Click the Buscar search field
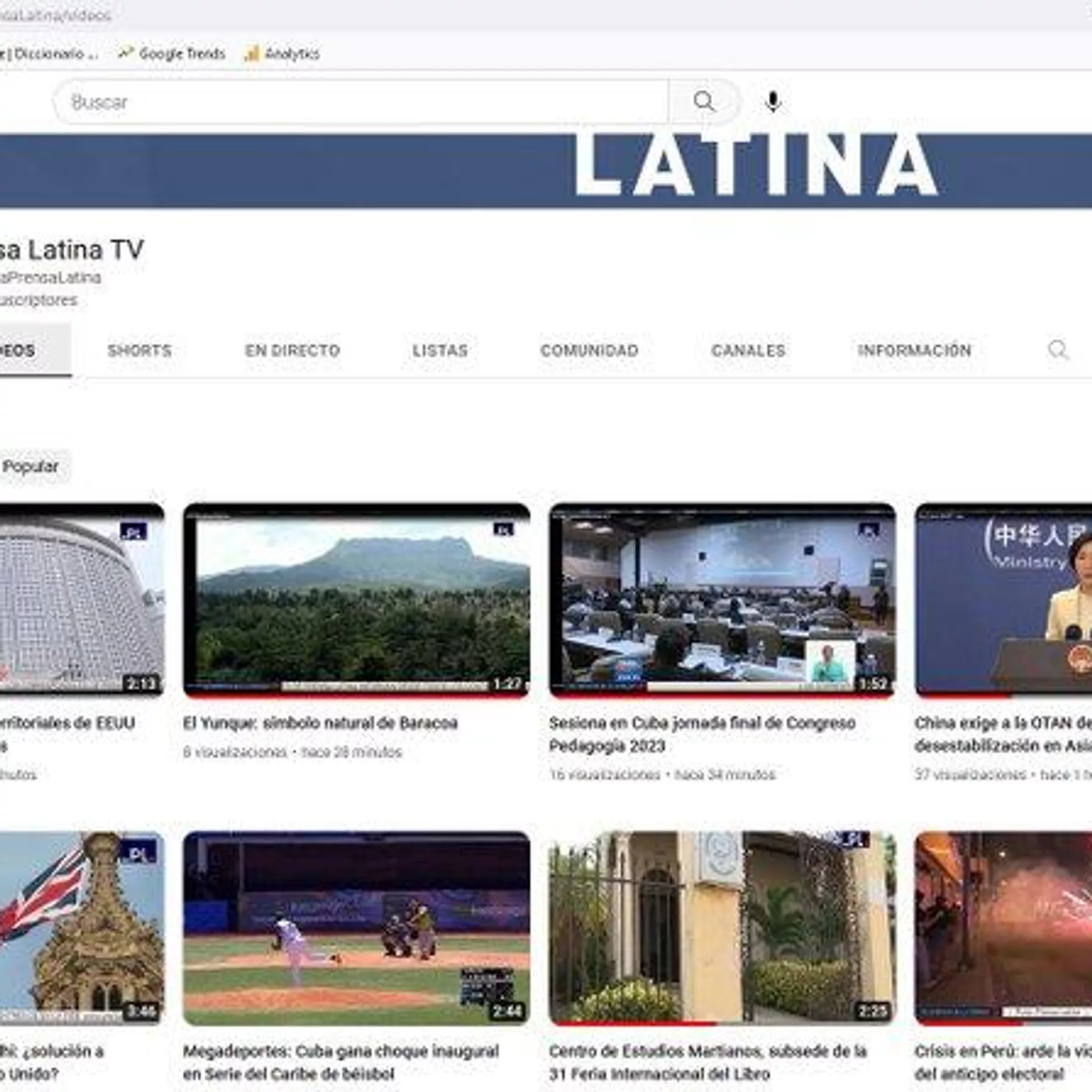1092x1092 pixels. [x=361, y=102]
